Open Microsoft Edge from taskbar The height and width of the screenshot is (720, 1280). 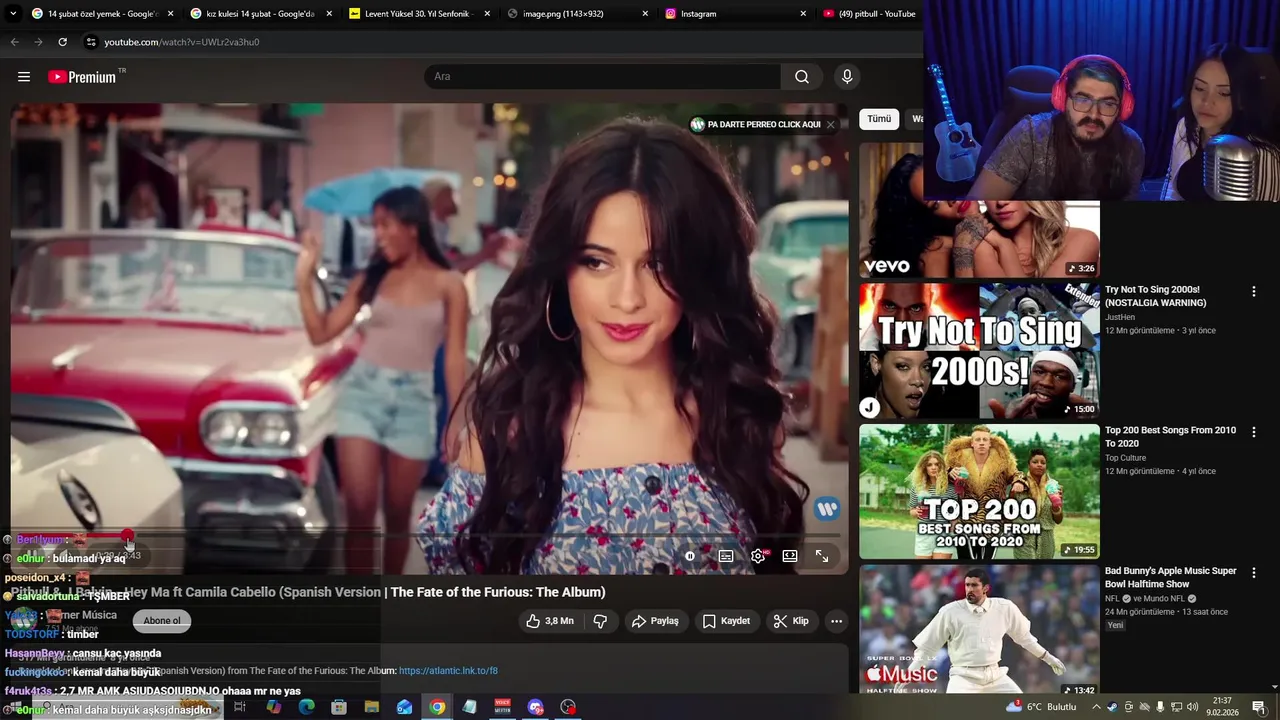click(306, 707)
